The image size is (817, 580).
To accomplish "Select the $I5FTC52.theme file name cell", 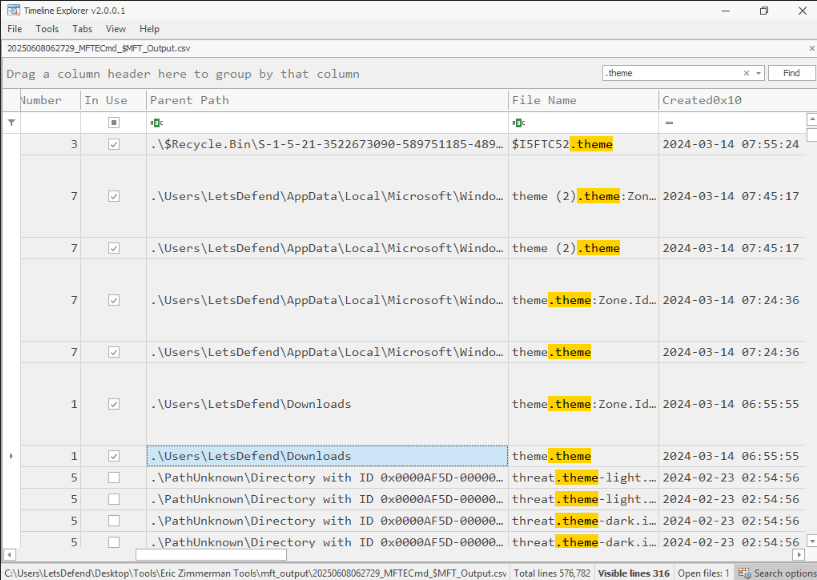I will coord(583,144).
